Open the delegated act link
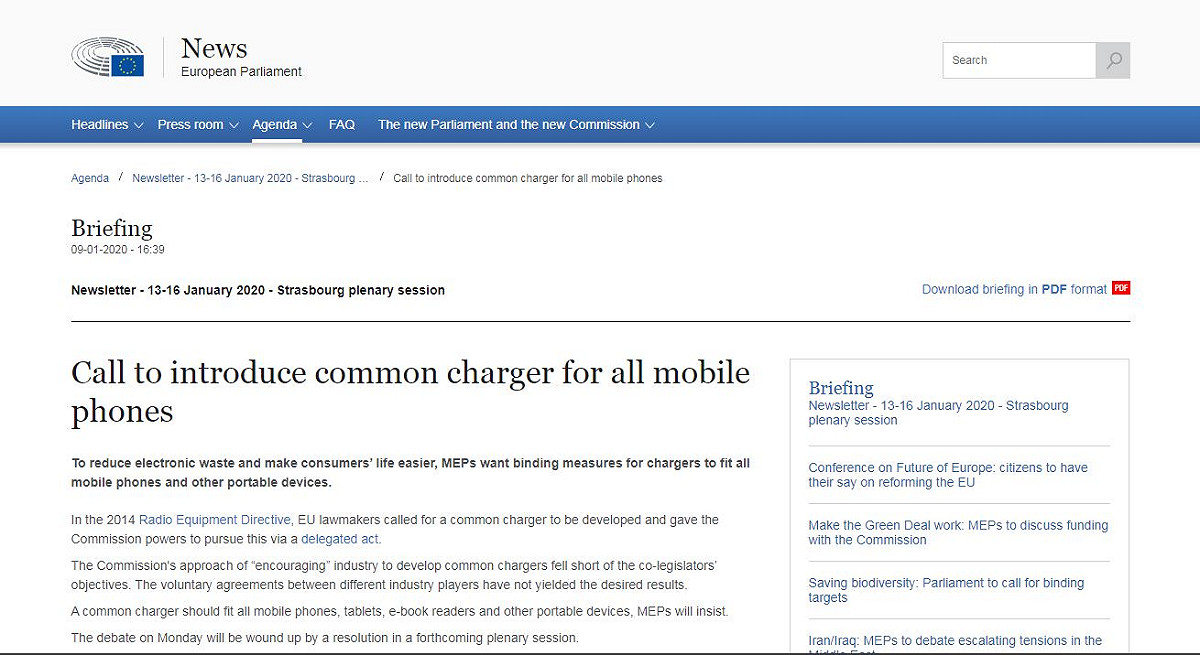1200x655 pixels. point(340,539)
